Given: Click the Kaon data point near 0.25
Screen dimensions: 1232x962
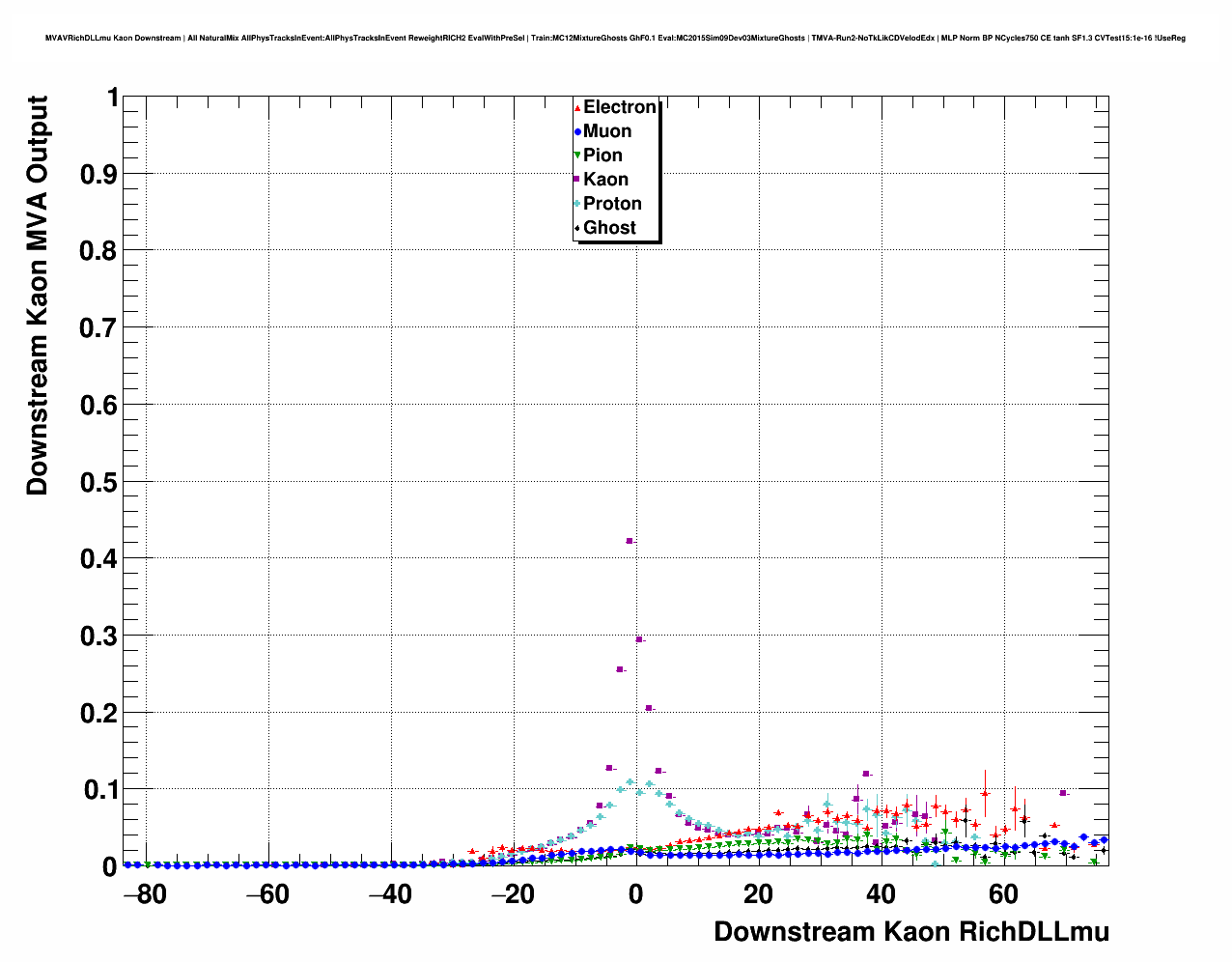Looking at the screenshot, I should tap(620, 669).
